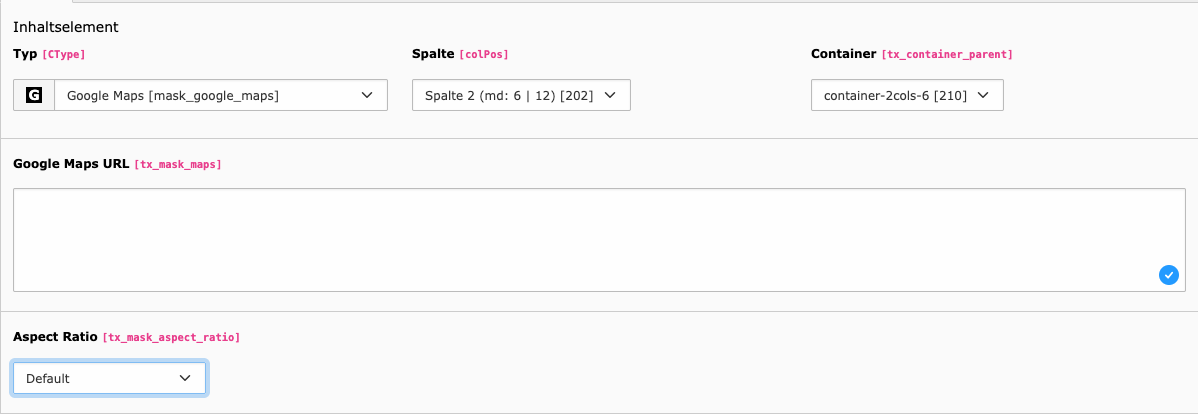This screenshot has width=1198, height=414.
Task: Click the Inhaltselement section heading
Action: click(66, 27)
